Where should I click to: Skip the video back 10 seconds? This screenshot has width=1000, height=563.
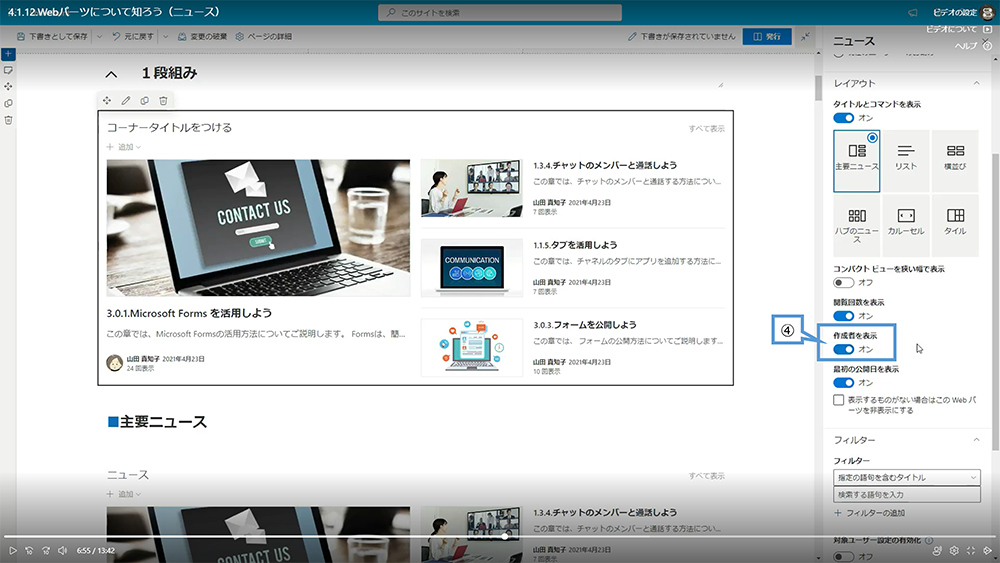coord(29,550)
